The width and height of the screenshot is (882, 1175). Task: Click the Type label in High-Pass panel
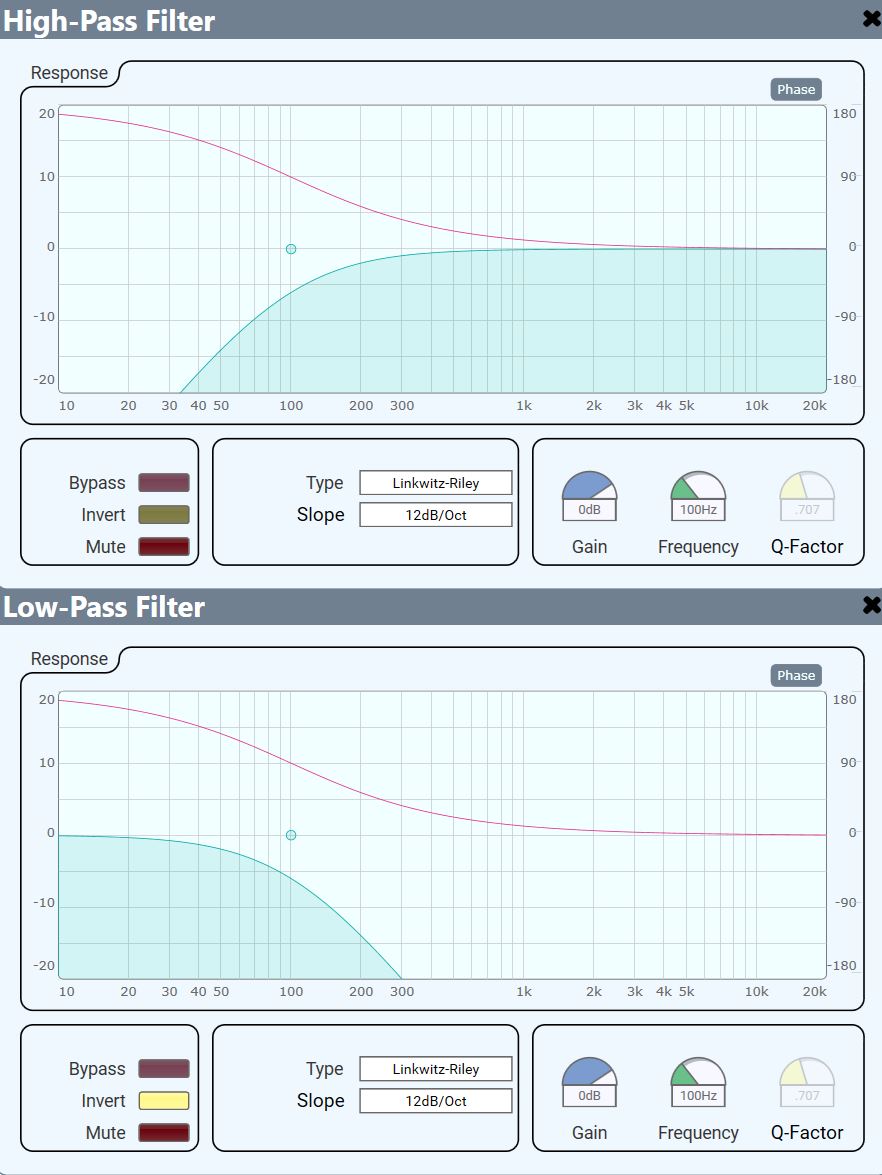click(324, 483)
